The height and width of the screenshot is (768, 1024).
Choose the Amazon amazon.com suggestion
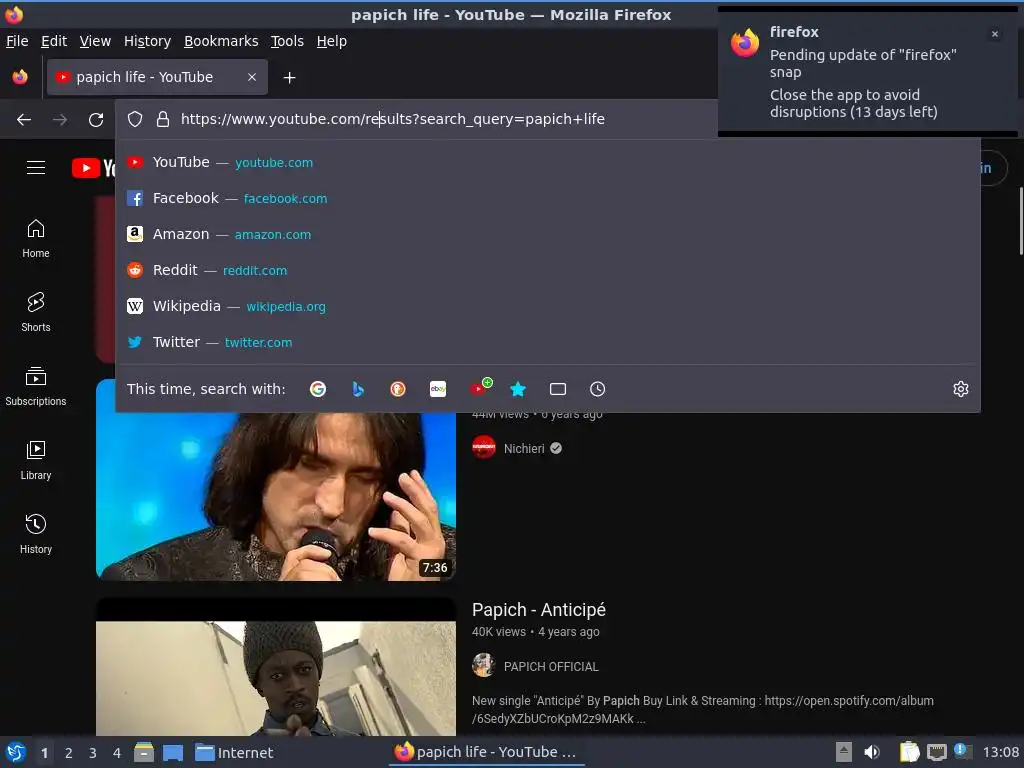point(547,234)
